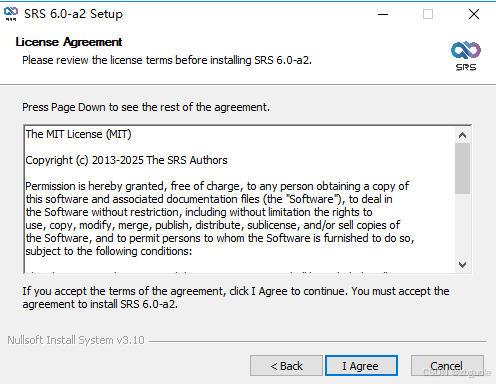The image size is (496, 384).
Task: Click the license scrollbar down arrow
Action: 462,265
